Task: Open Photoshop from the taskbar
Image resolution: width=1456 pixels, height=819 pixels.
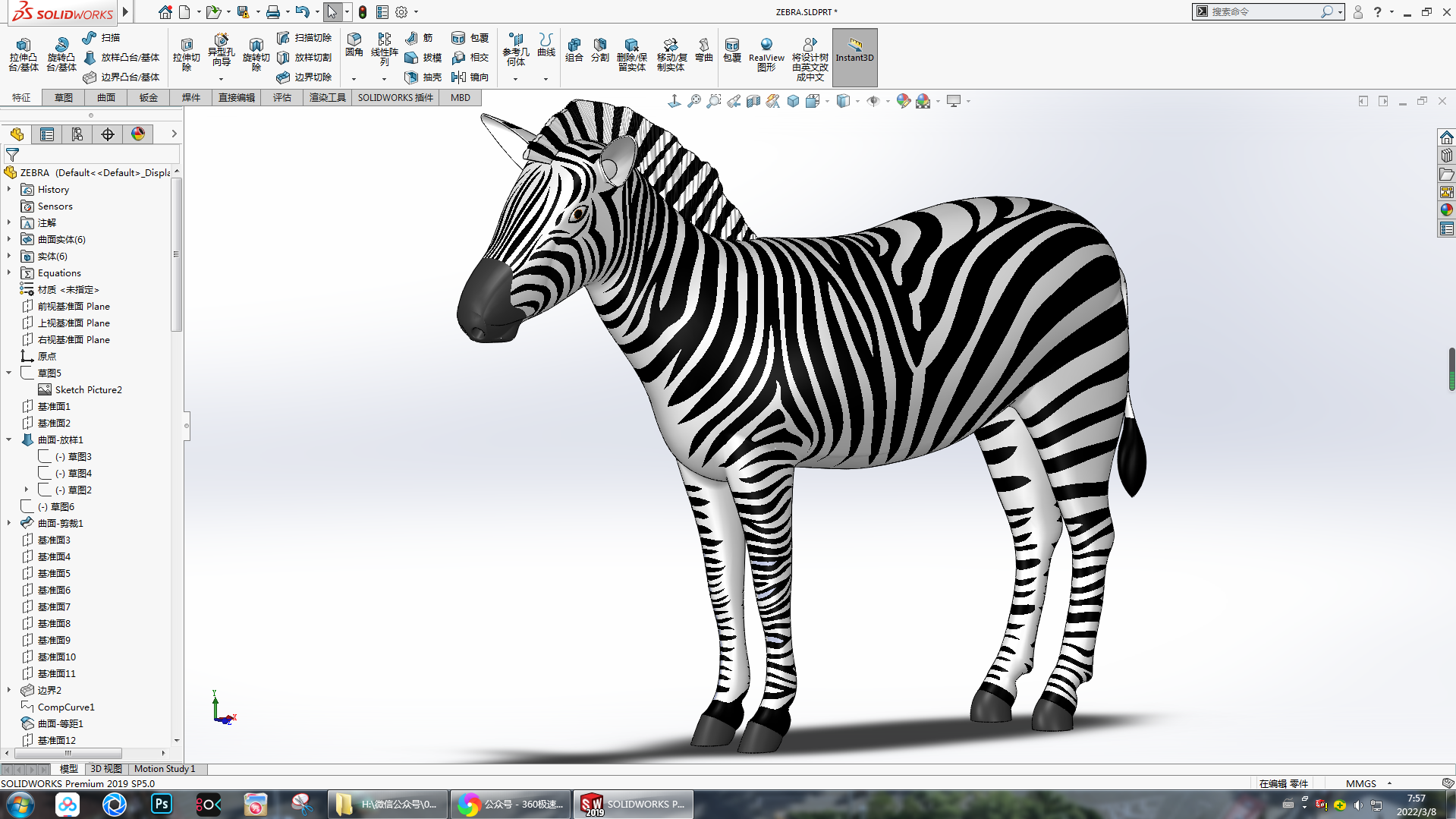Action: (162, 804)
